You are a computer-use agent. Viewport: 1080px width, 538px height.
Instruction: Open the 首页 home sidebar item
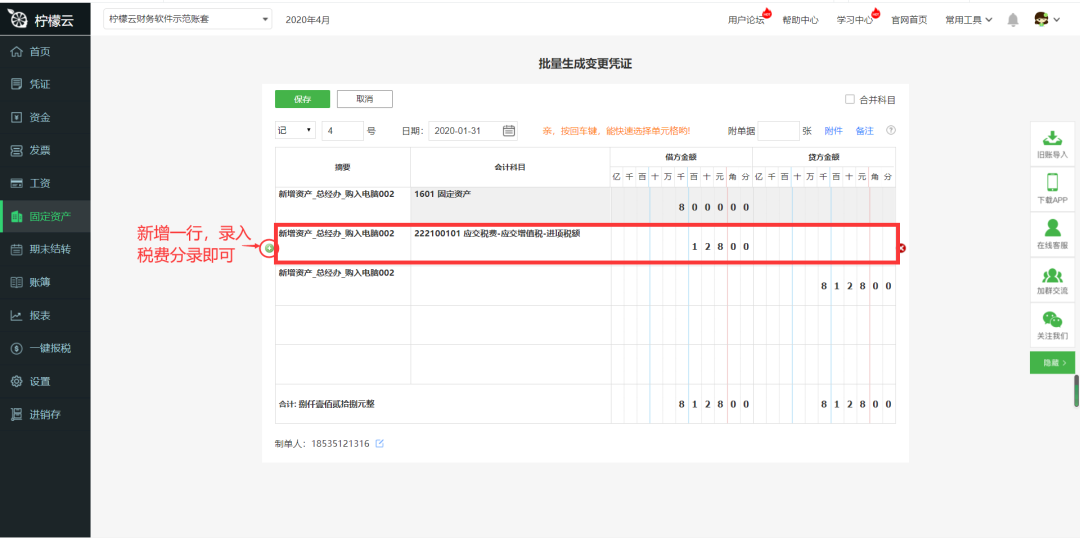(x=45, y=52)
